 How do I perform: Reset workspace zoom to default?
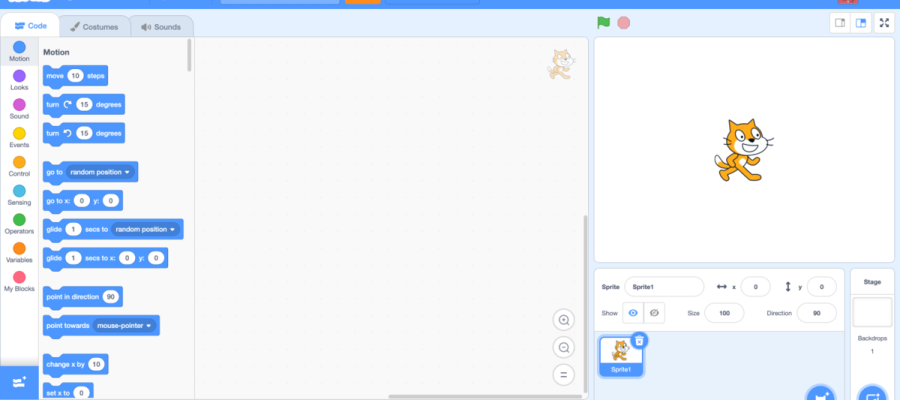click(564, 375)
